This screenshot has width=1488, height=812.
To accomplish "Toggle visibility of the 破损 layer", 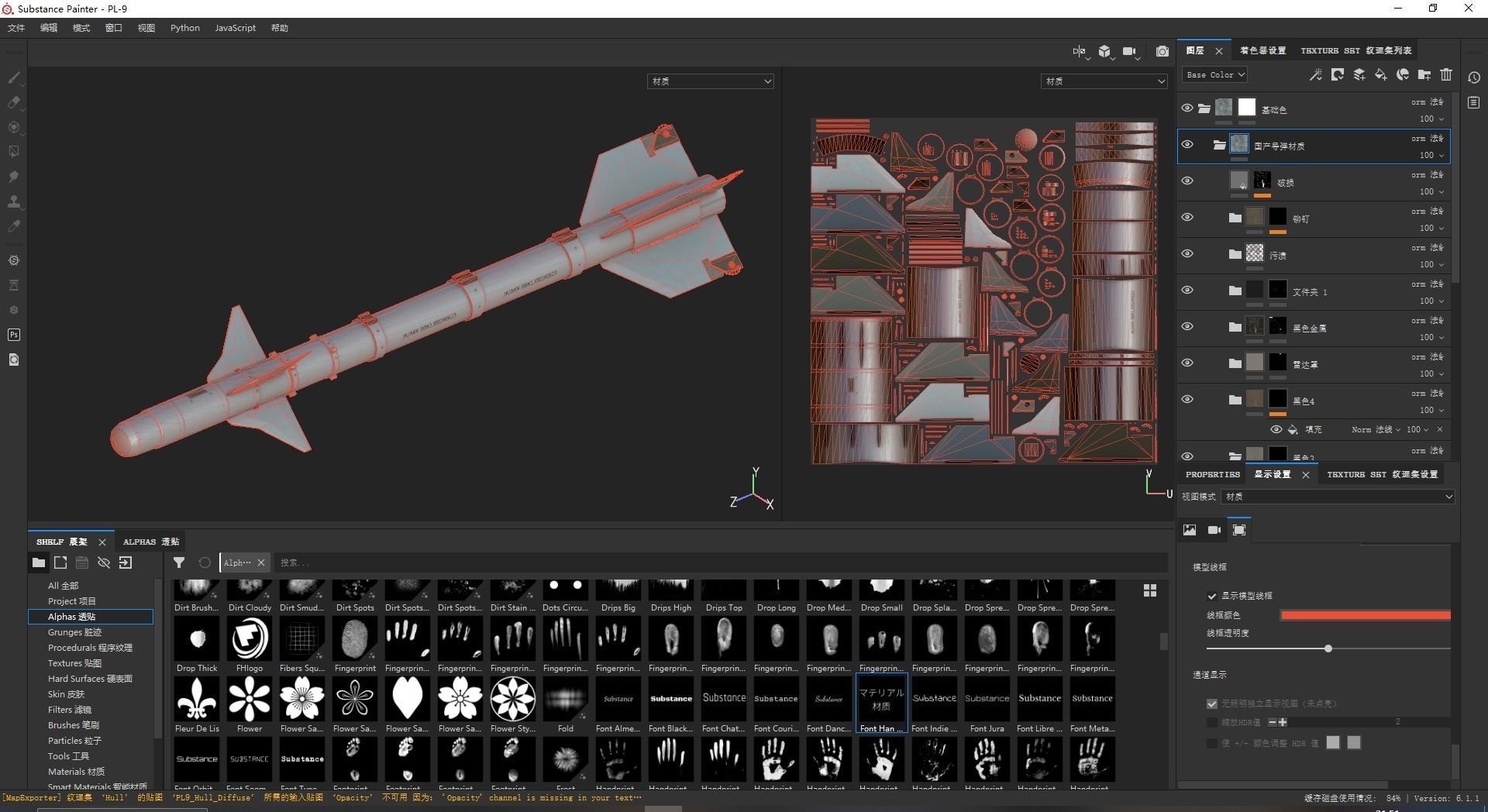I will point(1187,181).
